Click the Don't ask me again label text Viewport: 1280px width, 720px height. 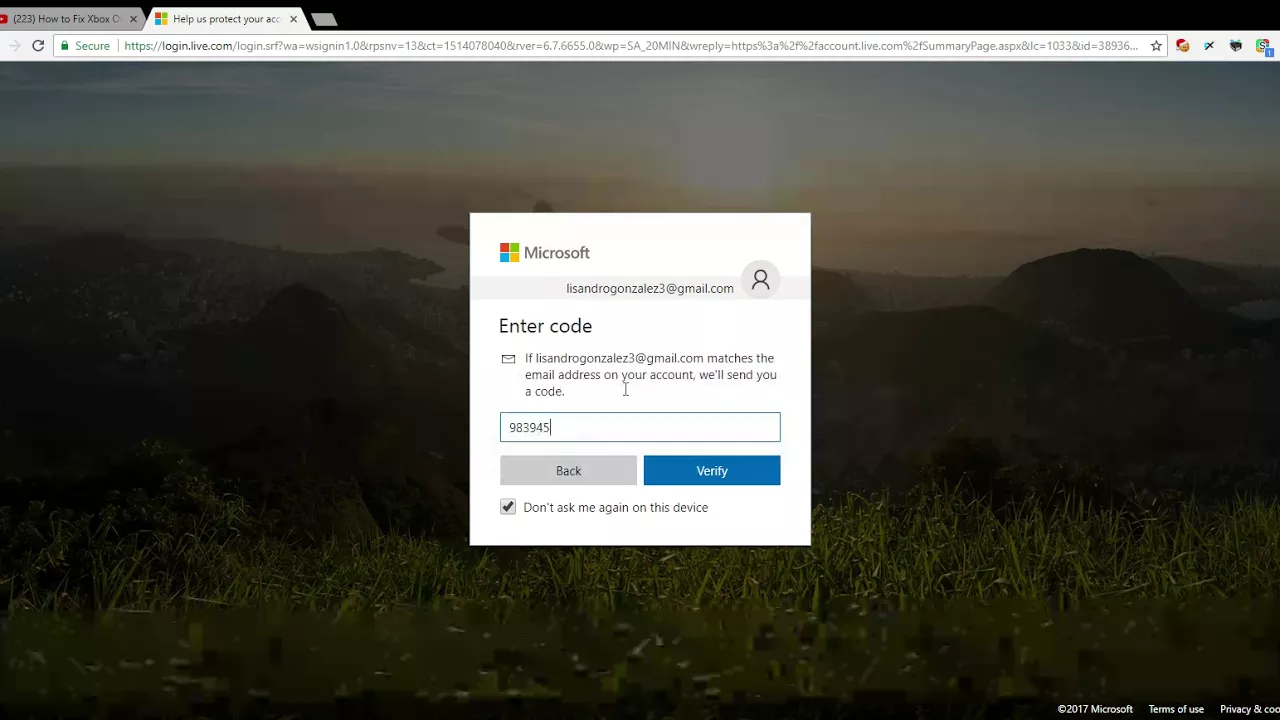click(615, 507)
